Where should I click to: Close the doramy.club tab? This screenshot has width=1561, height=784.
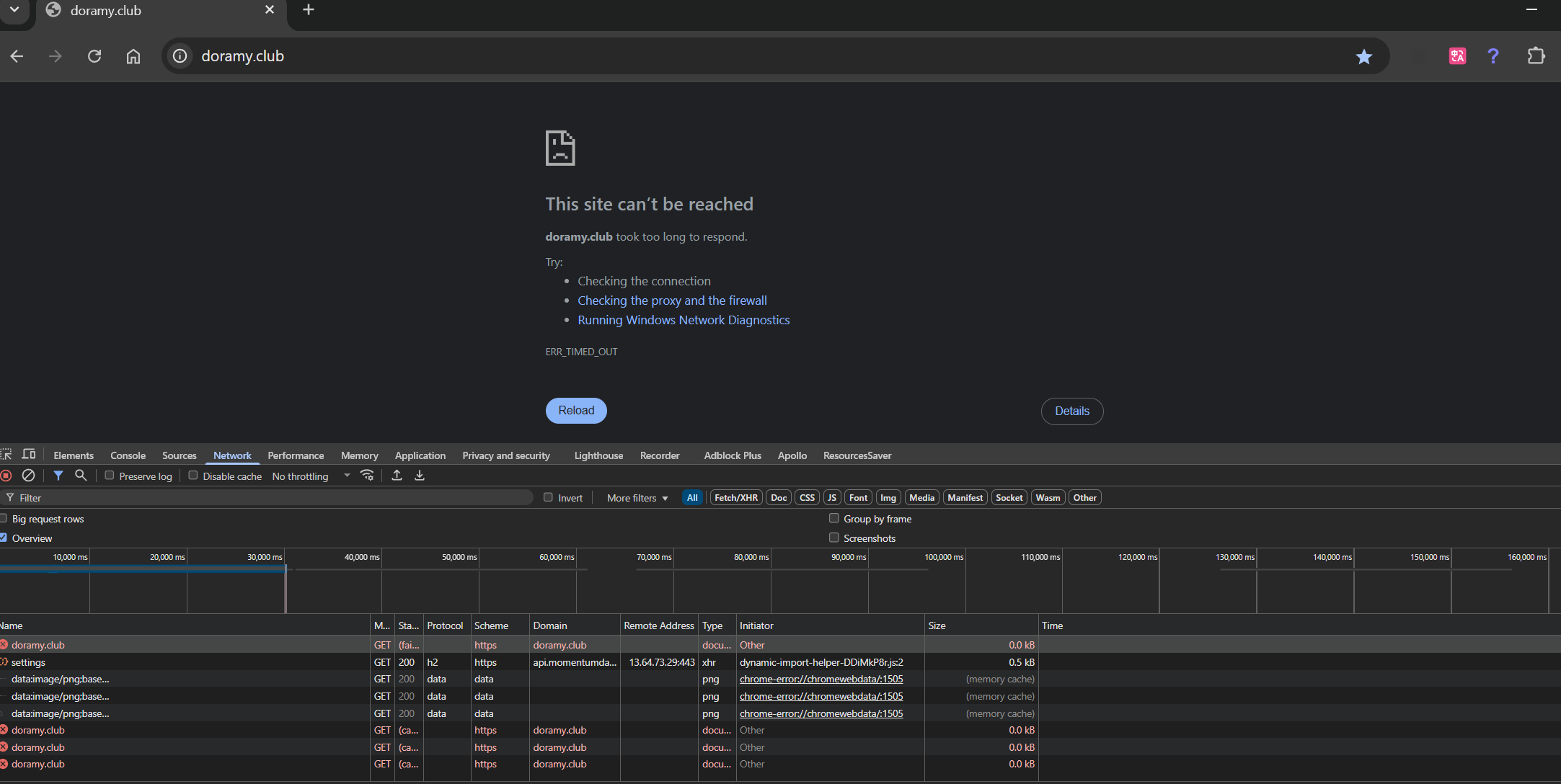270,10
